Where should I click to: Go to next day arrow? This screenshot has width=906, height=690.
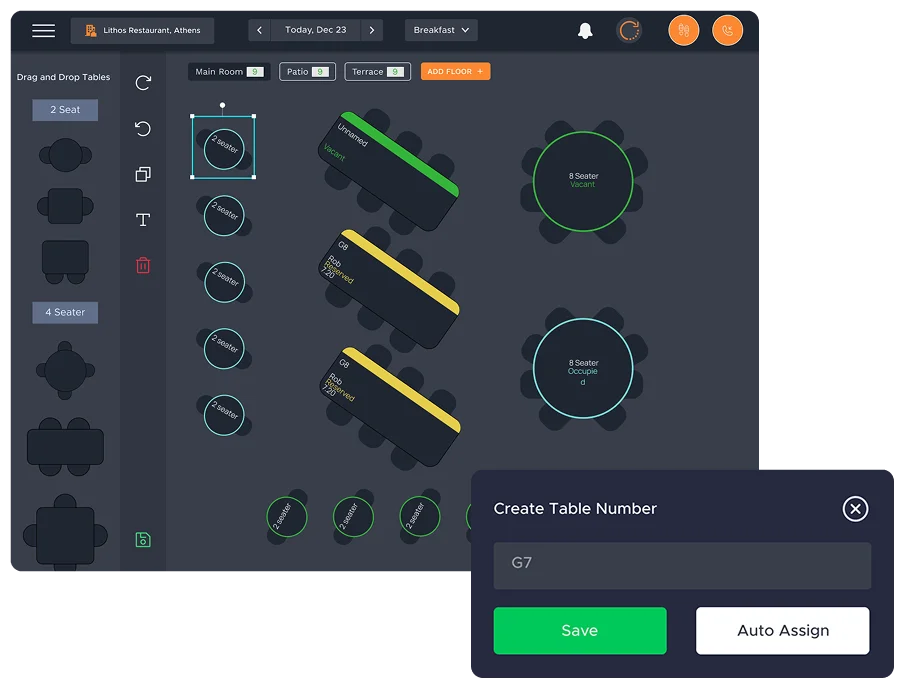click(x=372, y=30)
